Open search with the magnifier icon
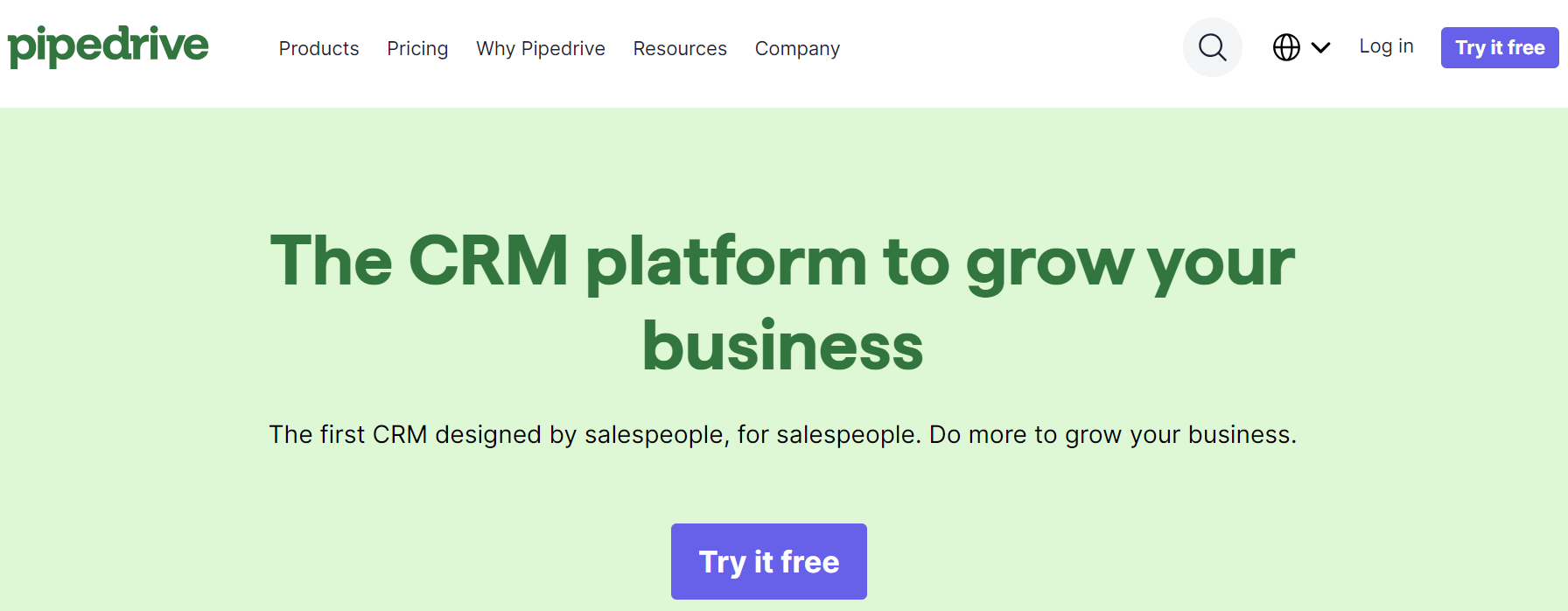Screen dimensions: 1568x611 (1212, 47)
